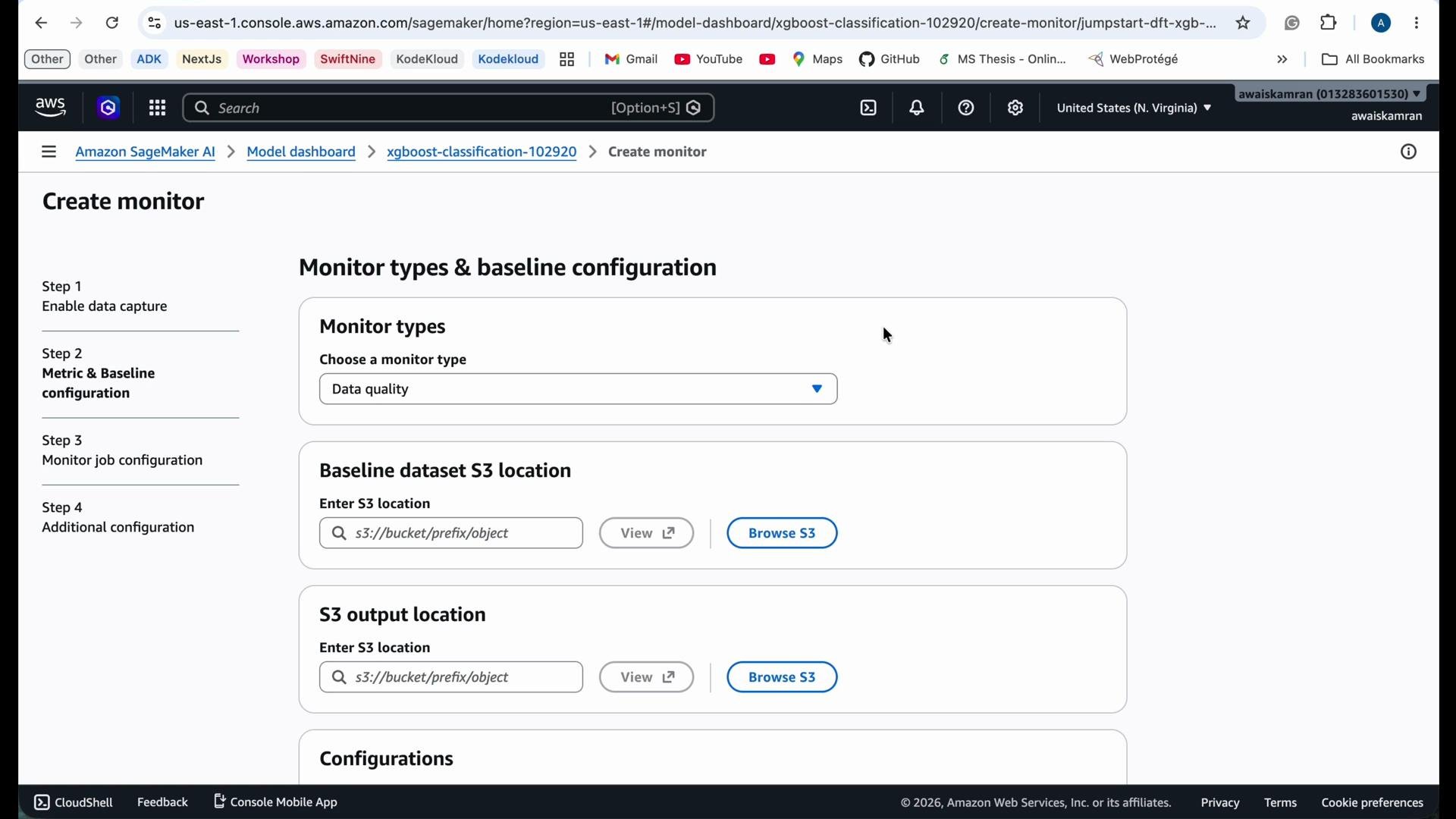This screenshot has height=819, width=1456.
Task: Click Browse S3 for the output location
Action: [x=782, y=677]
